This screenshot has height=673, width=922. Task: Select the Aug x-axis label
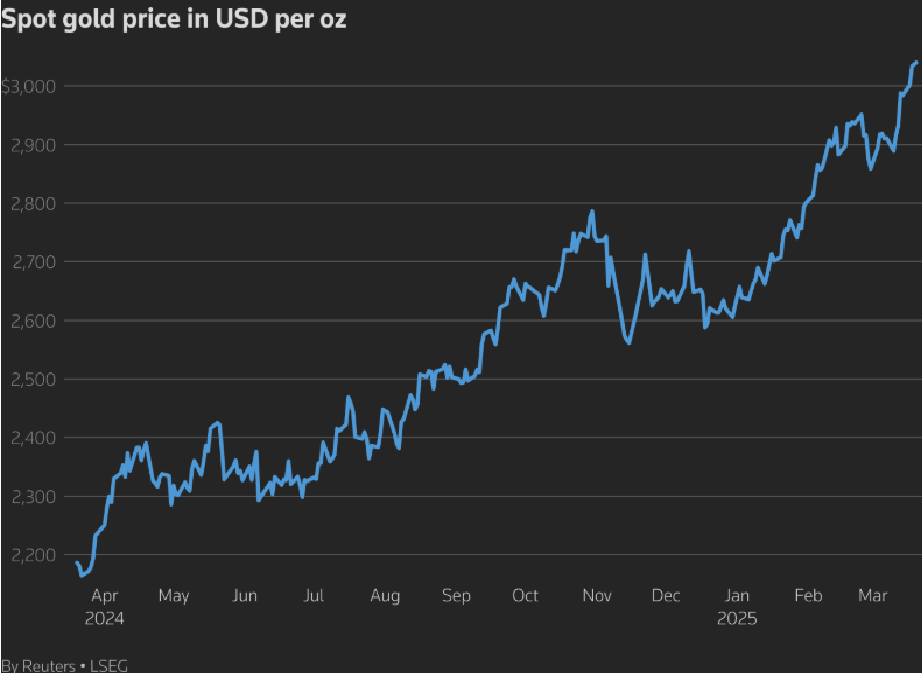pos(384,596)
